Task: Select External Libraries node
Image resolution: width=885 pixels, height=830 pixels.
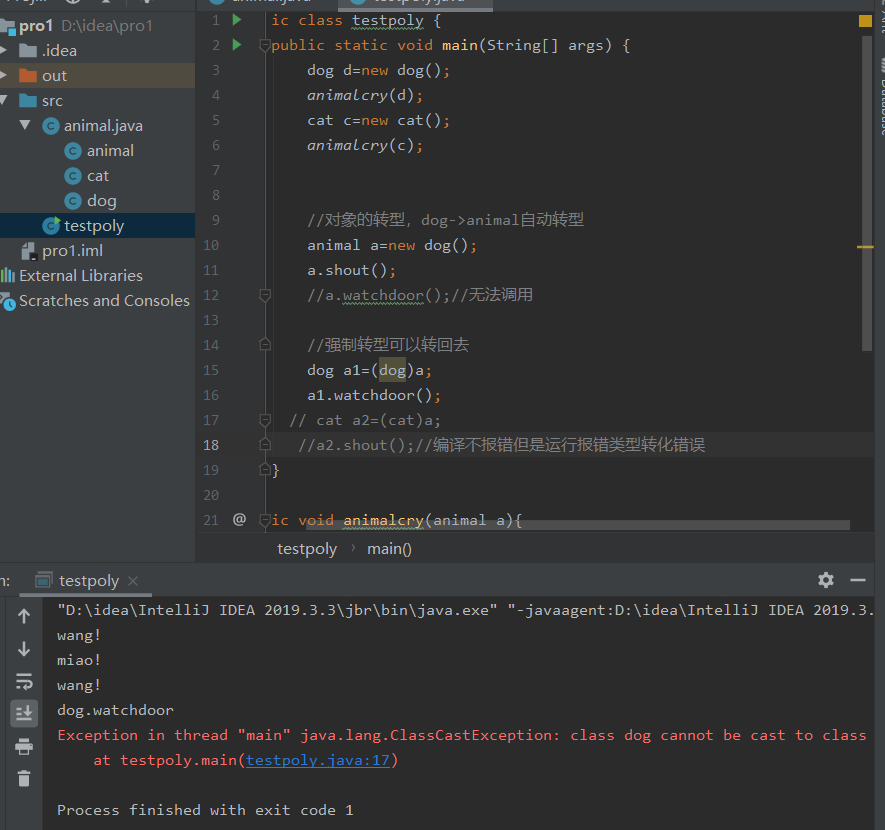Action: tap(81, 275)
